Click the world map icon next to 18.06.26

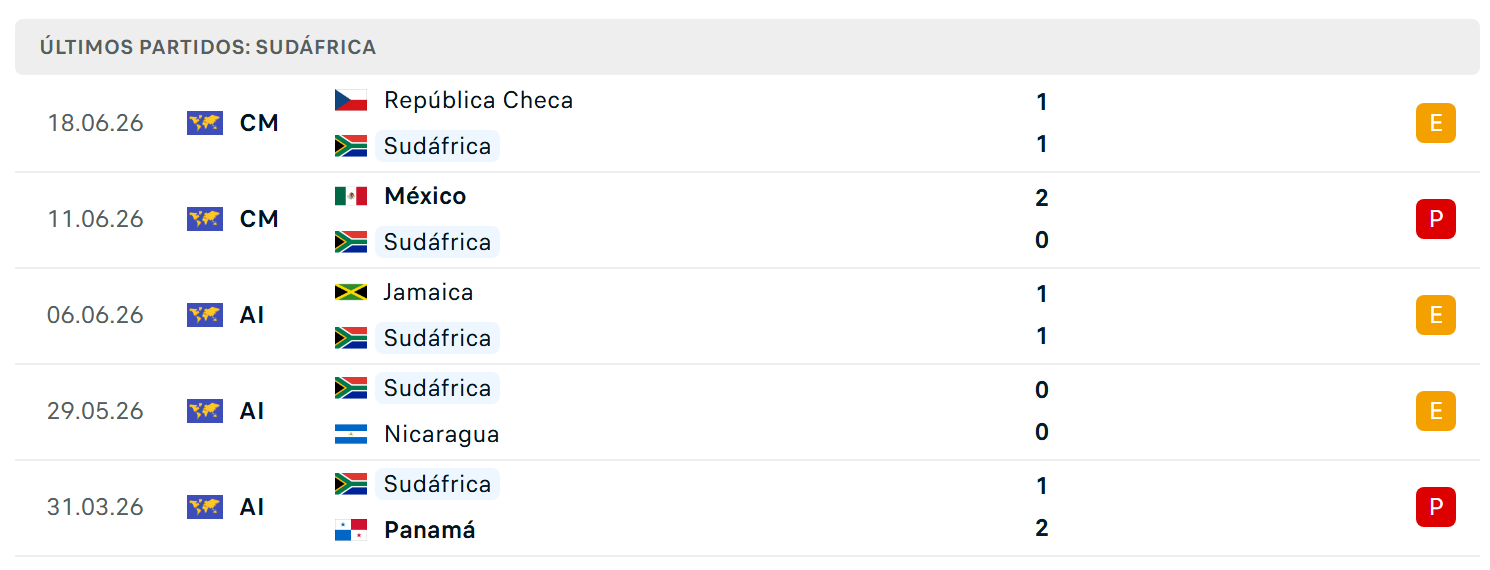point(205,123)
